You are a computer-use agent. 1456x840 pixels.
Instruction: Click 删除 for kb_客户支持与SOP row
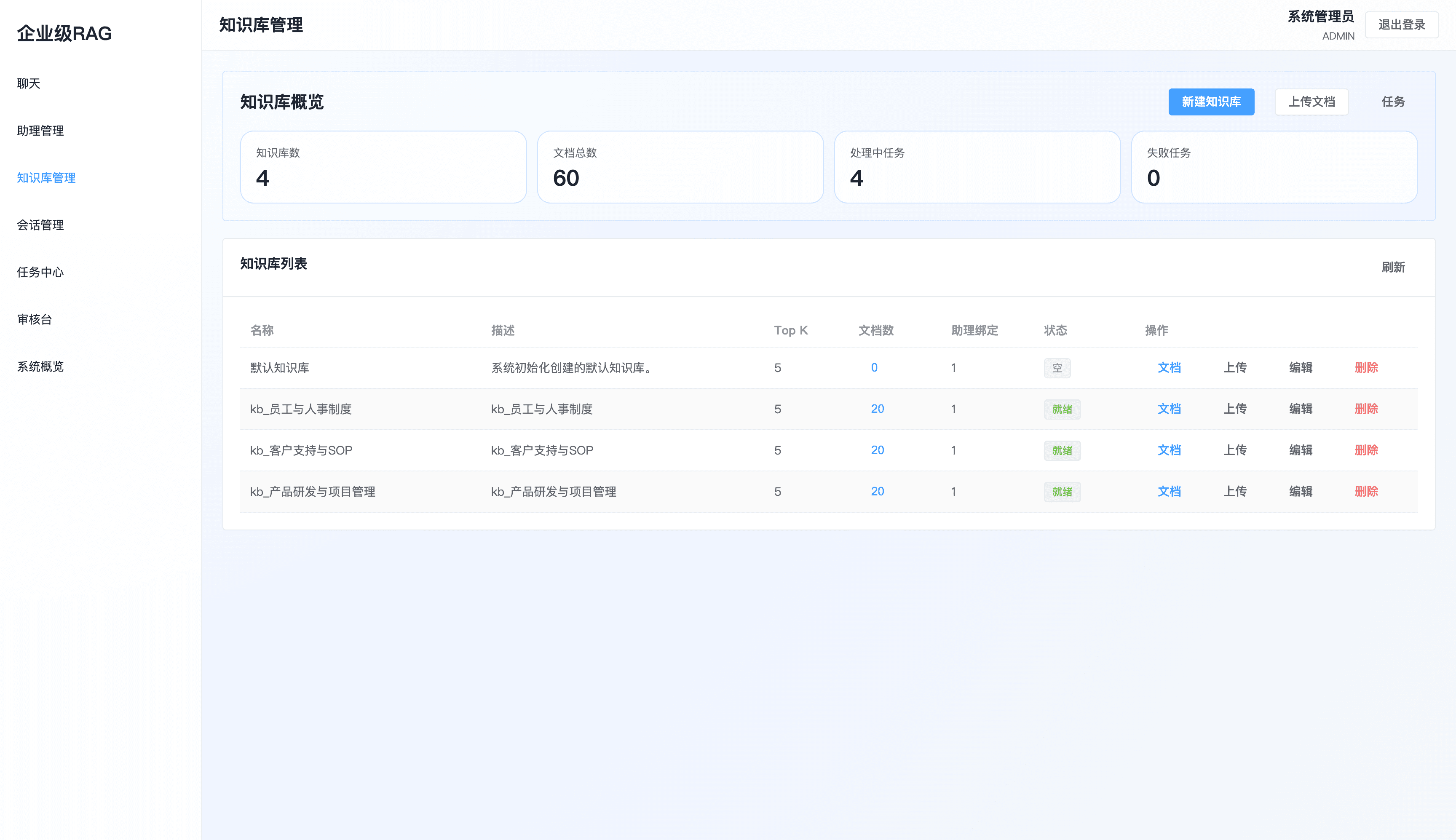tap(1366, 450)
